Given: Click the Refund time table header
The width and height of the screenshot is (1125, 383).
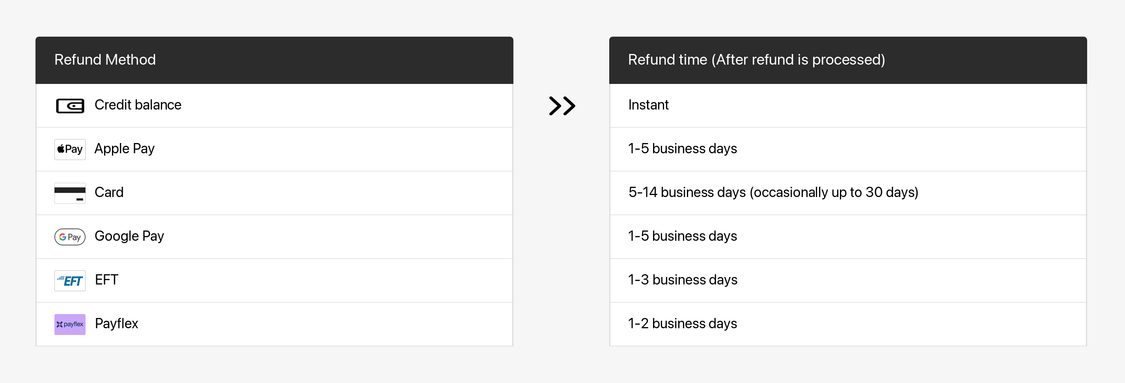Looking at the screenshot, I should (848, 60).
